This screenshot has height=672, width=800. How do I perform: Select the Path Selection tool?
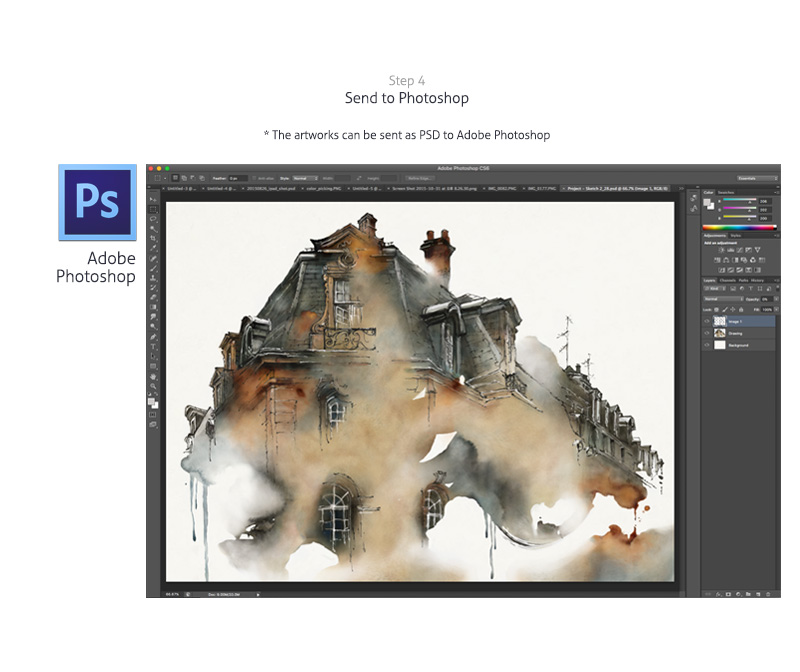(153, 356)
